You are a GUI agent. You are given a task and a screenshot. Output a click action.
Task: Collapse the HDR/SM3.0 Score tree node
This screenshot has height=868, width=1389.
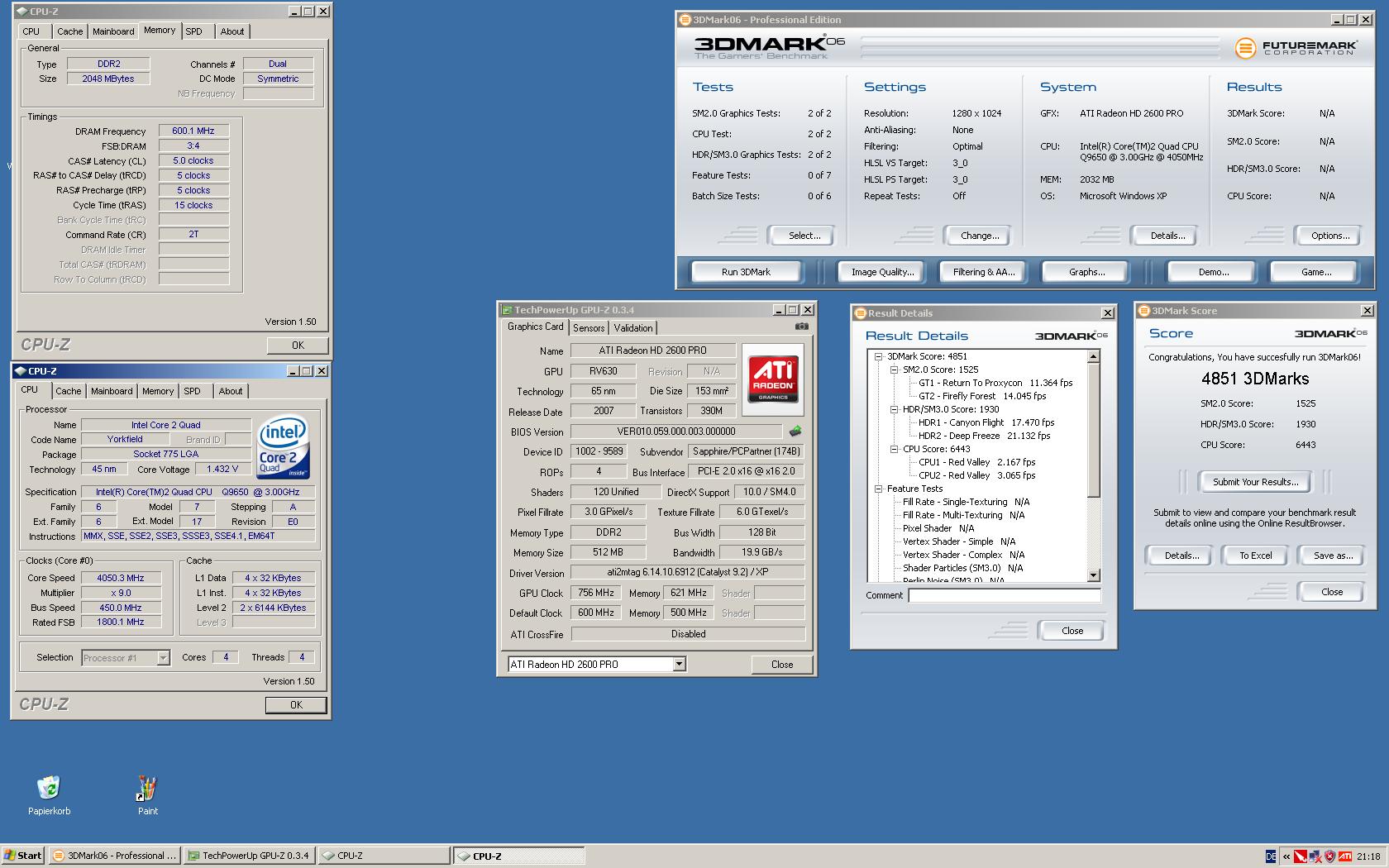coord(894,409)
